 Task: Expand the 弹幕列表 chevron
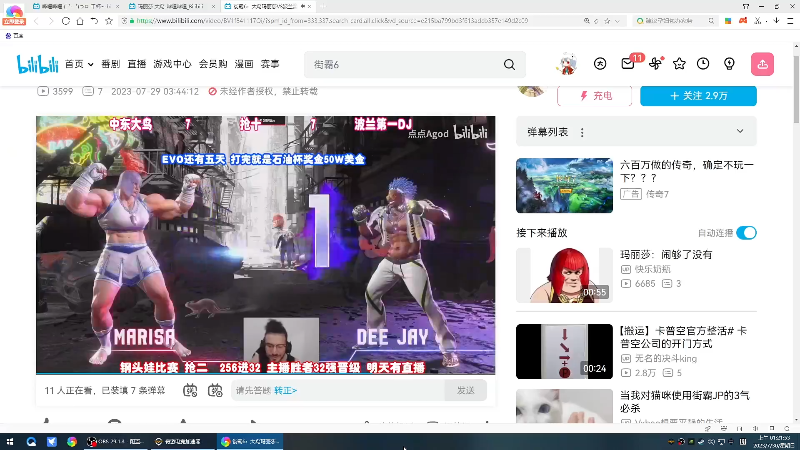[740, 131]
